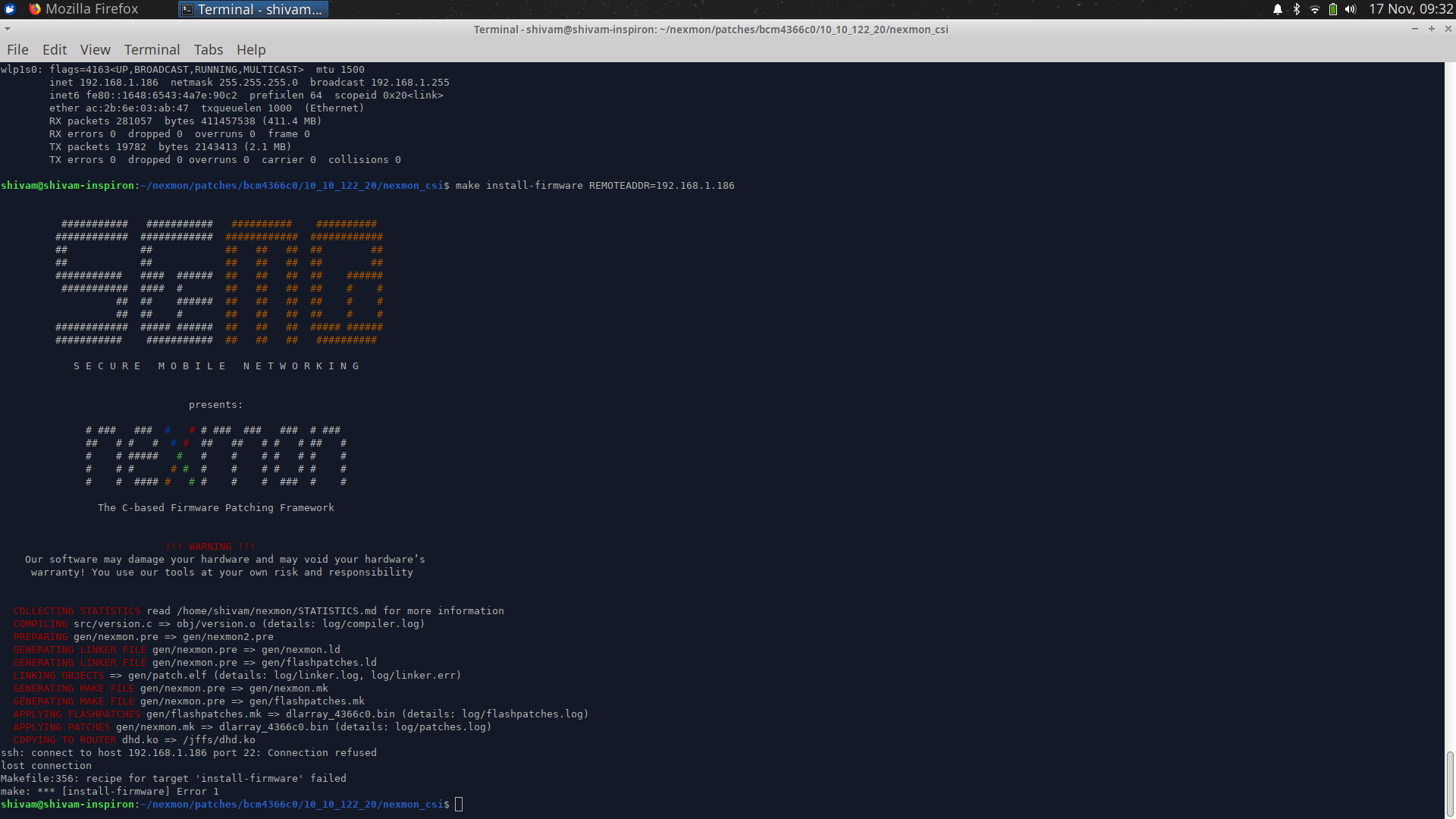Click the 'presents:' text
1456x819 pixels.
point(216,405)
